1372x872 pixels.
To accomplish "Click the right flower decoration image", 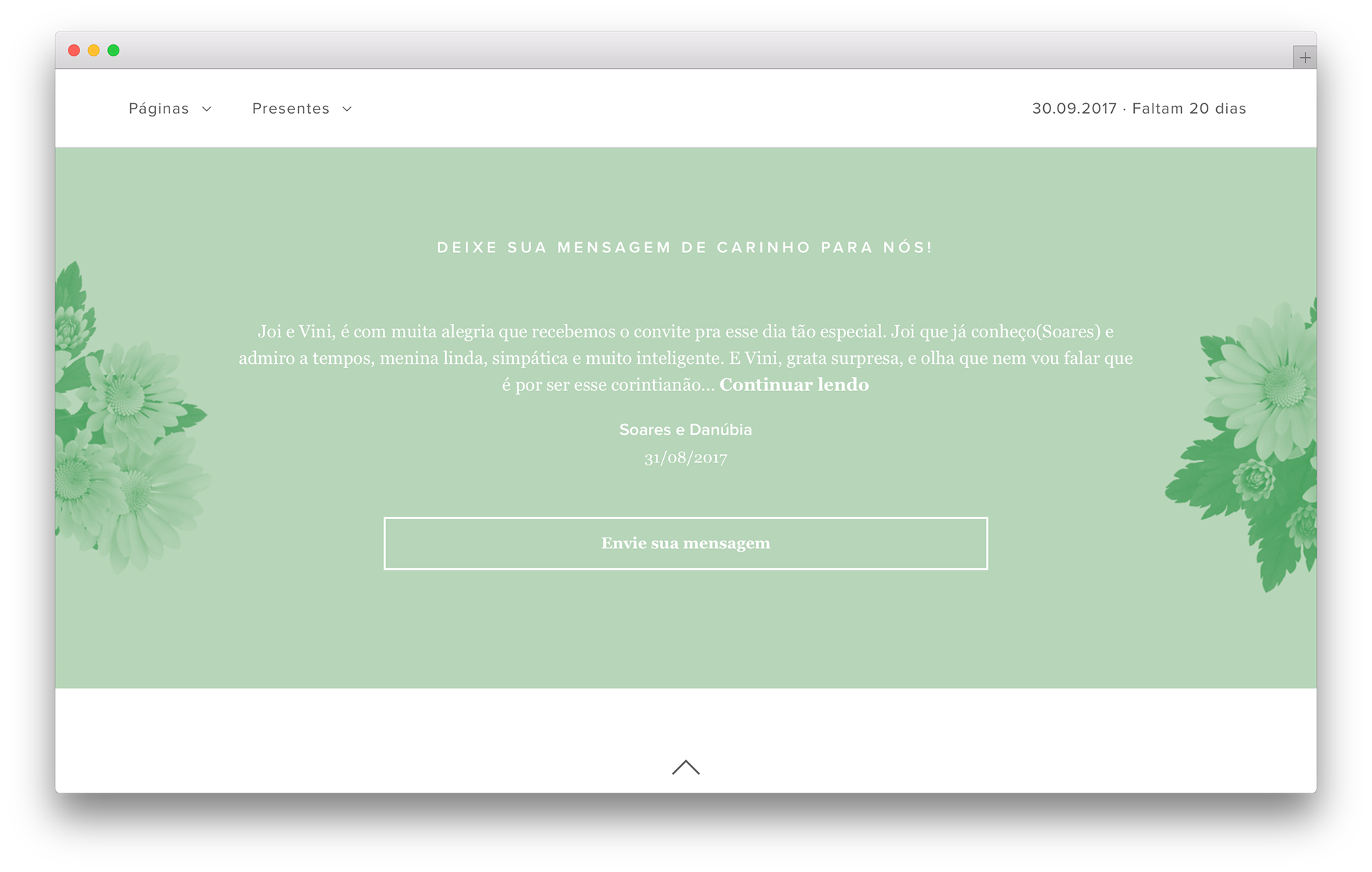I will (1243, 443).
